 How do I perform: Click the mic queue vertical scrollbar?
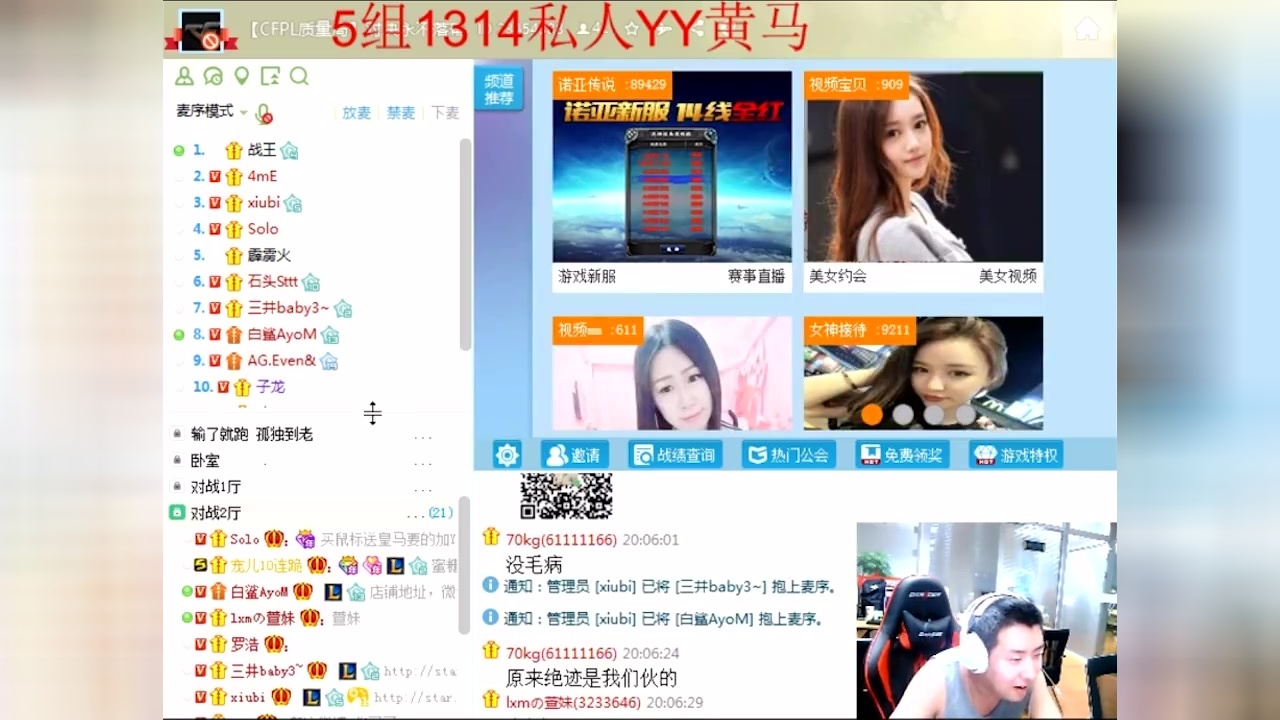pos(465,245)
